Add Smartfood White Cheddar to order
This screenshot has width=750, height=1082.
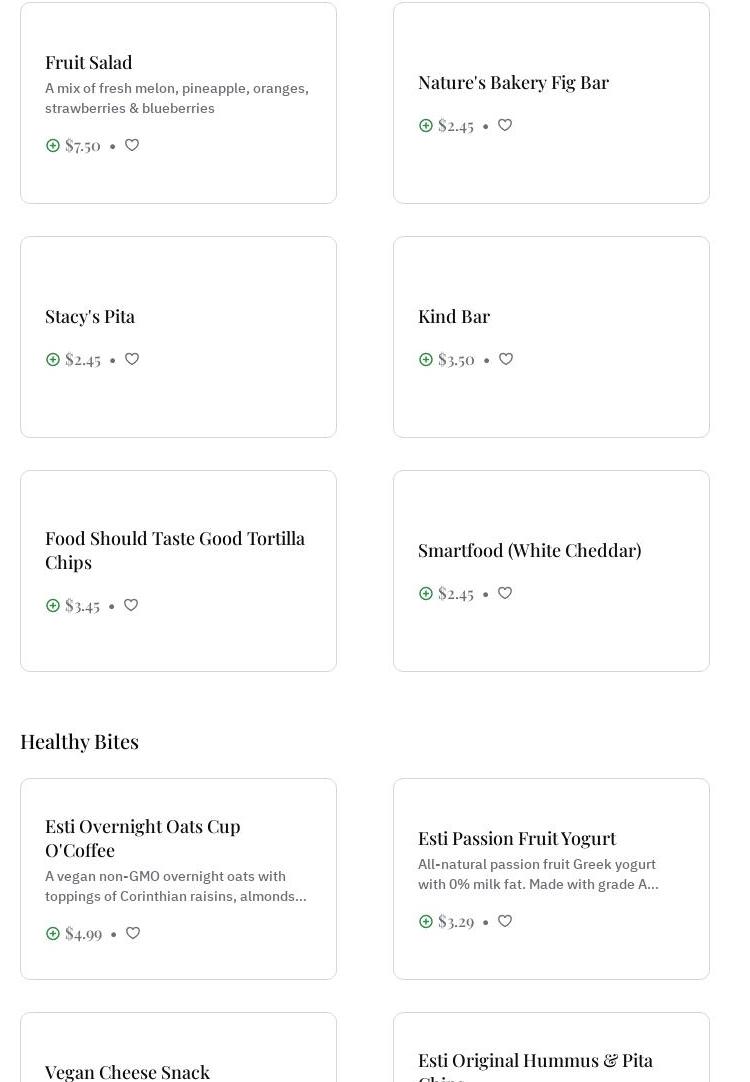point(426,594)
